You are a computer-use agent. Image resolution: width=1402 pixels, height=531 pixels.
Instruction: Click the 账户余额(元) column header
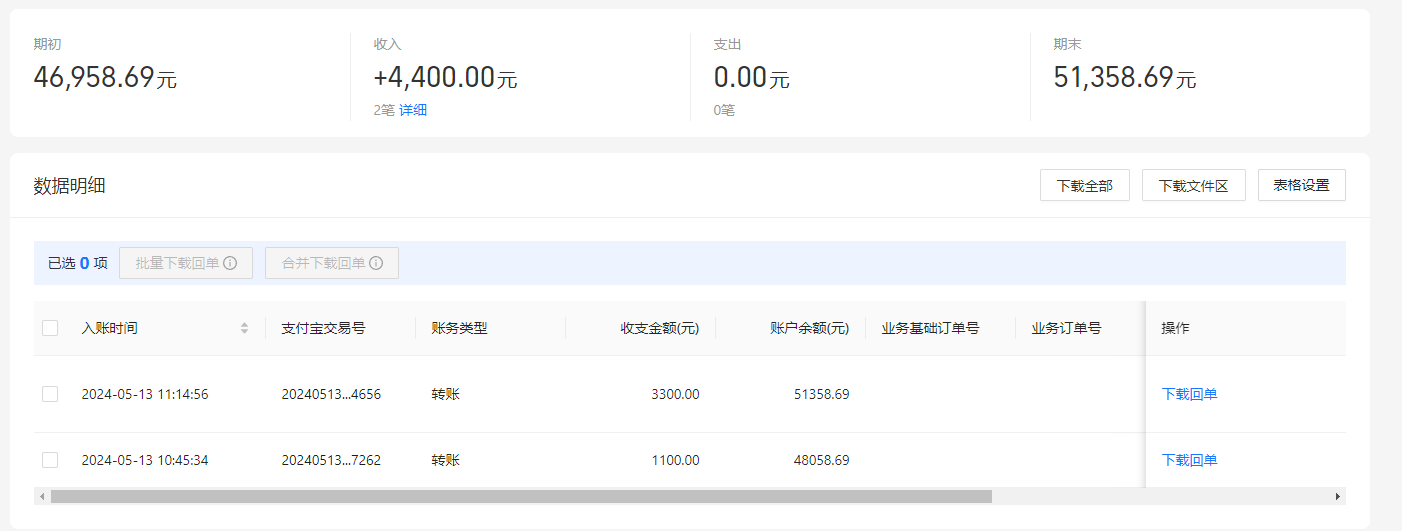tap(810, 328)
